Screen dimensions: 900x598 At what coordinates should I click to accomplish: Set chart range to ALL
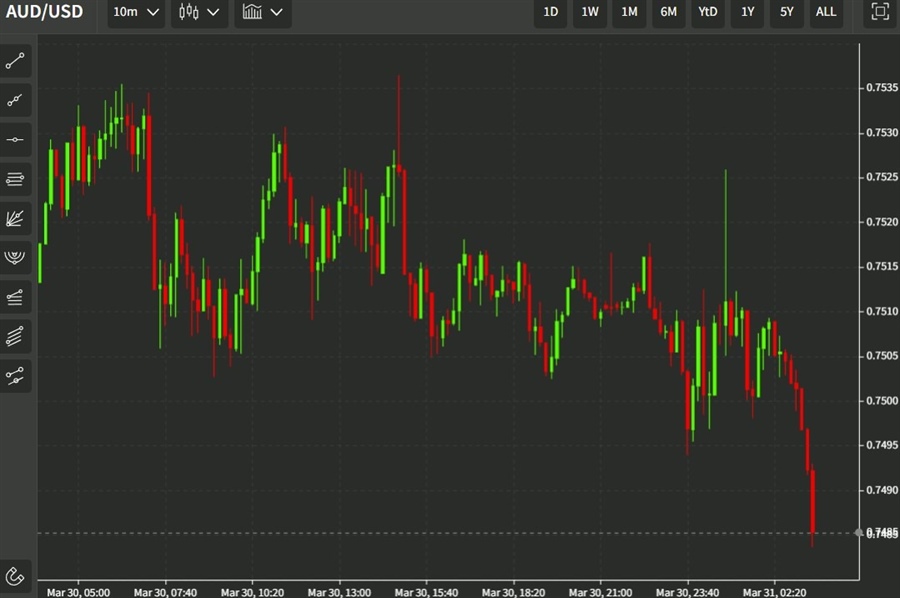[x=826, y=12]
